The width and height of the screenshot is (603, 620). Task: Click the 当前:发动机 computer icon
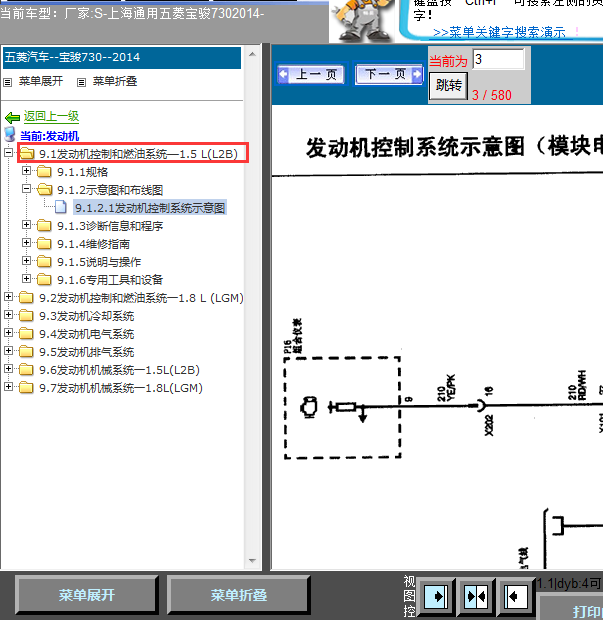coord(10,134)
